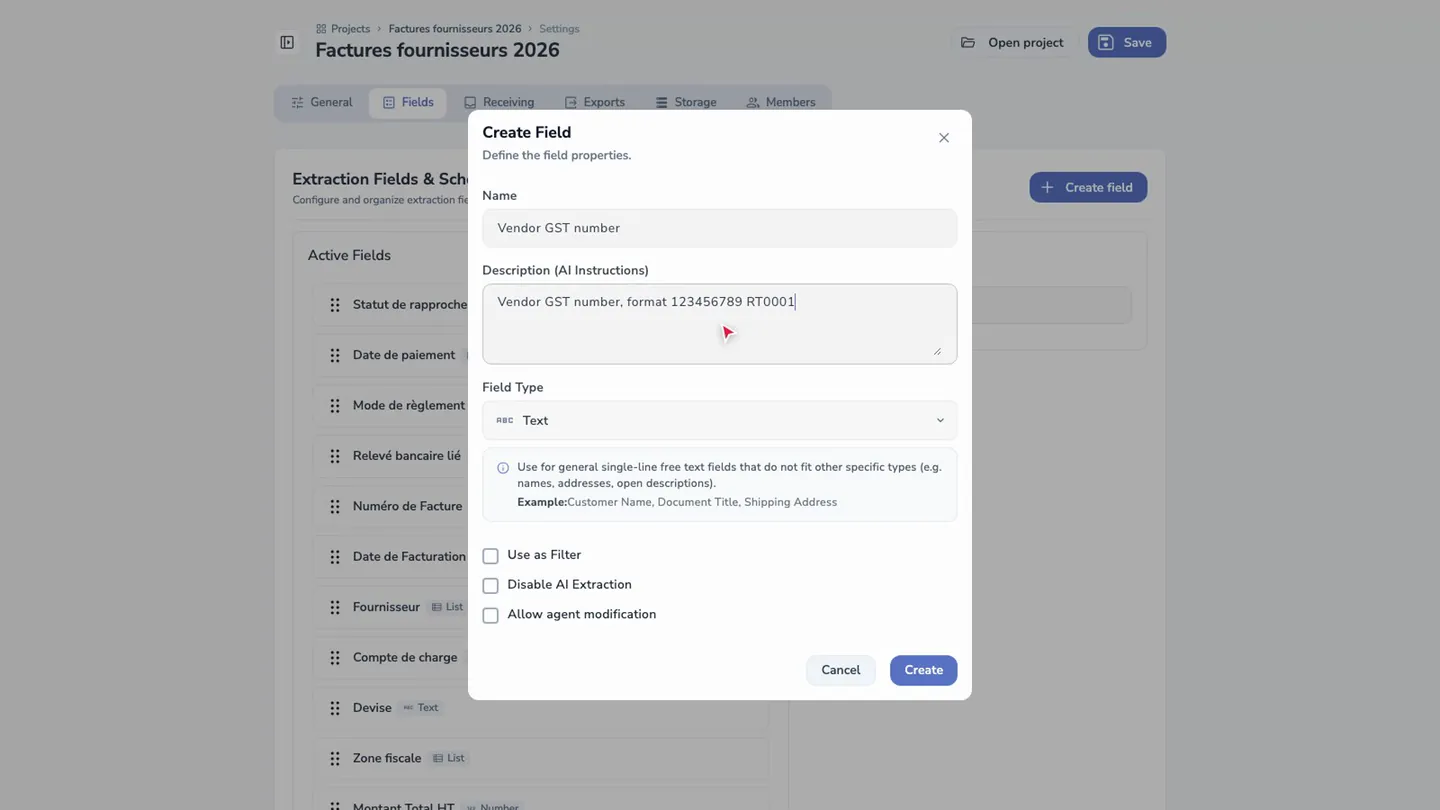The width and height of the screenshot is (1440, 810).
Task: Enable the Use as Filter checkbox
Action: click(x=490, y=556)
